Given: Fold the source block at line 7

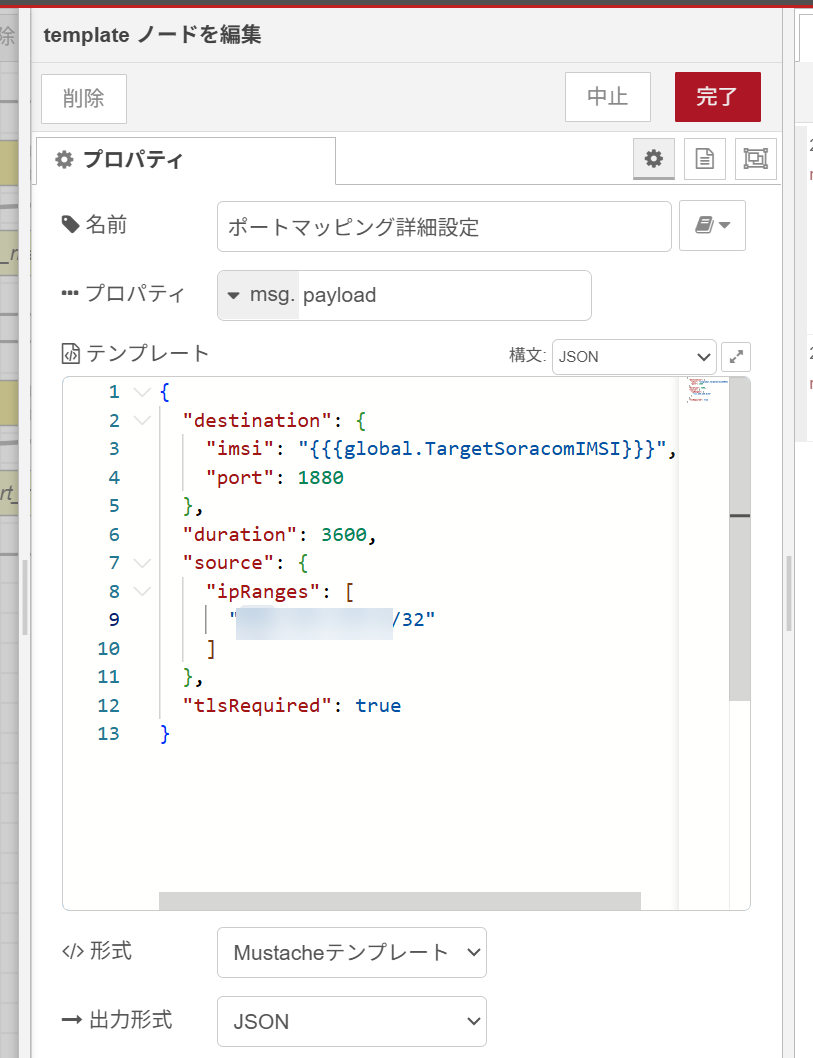Looking at the screenshot, I should pyautogui.click(x=141, y=563).
